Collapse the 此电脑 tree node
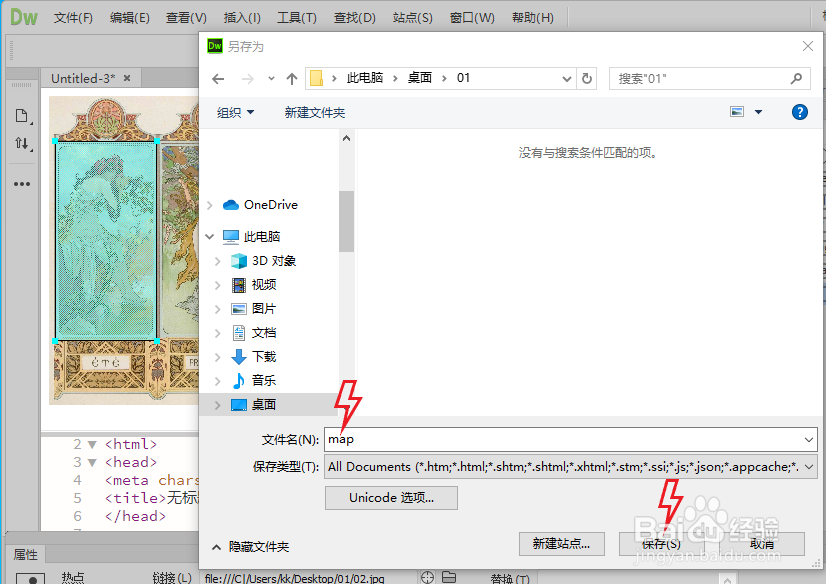 point(210,236)
